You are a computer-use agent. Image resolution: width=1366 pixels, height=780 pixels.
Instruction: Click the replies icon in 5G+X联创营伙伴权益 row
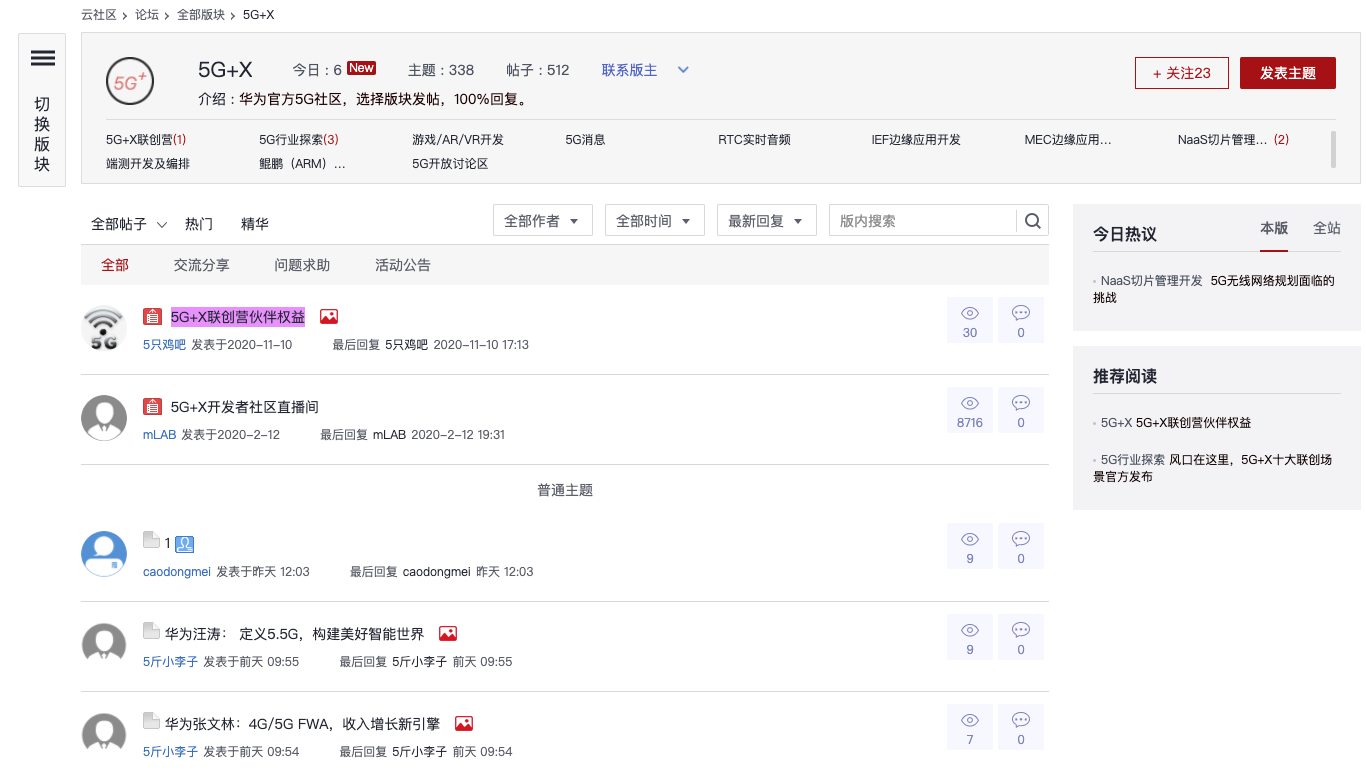click(x=1021, y=313)
